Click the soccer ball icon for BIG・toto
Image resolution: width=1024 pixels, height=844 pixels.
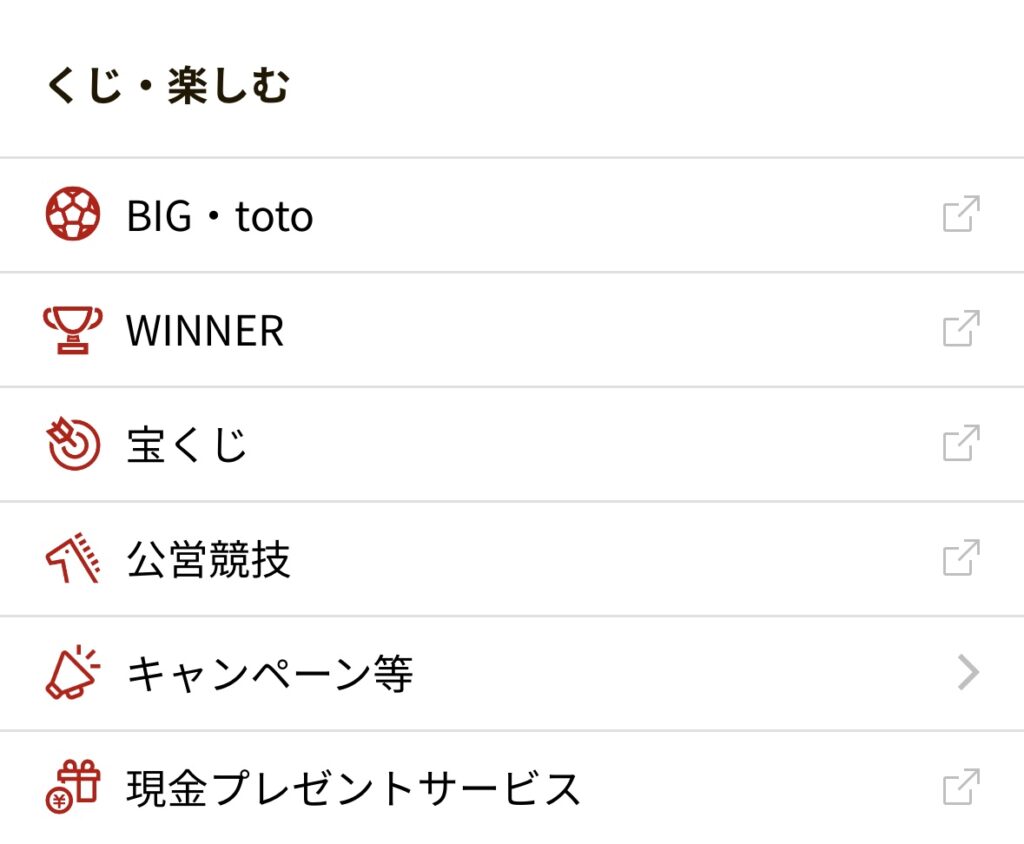[73, 214]
